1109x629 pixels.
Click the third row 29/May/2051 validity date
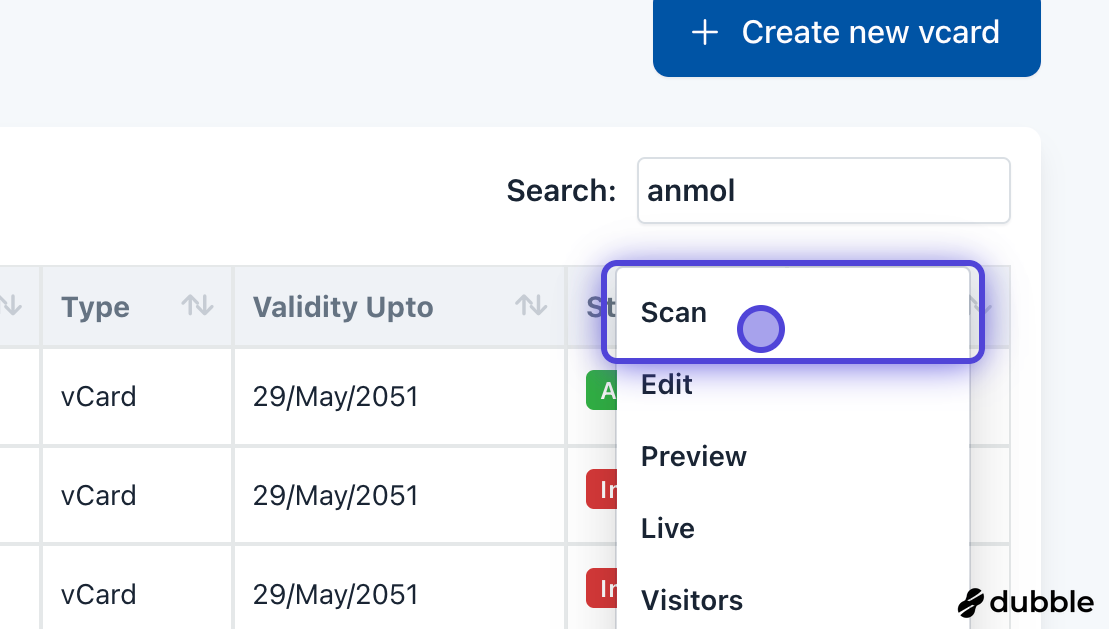coord(336,595)
